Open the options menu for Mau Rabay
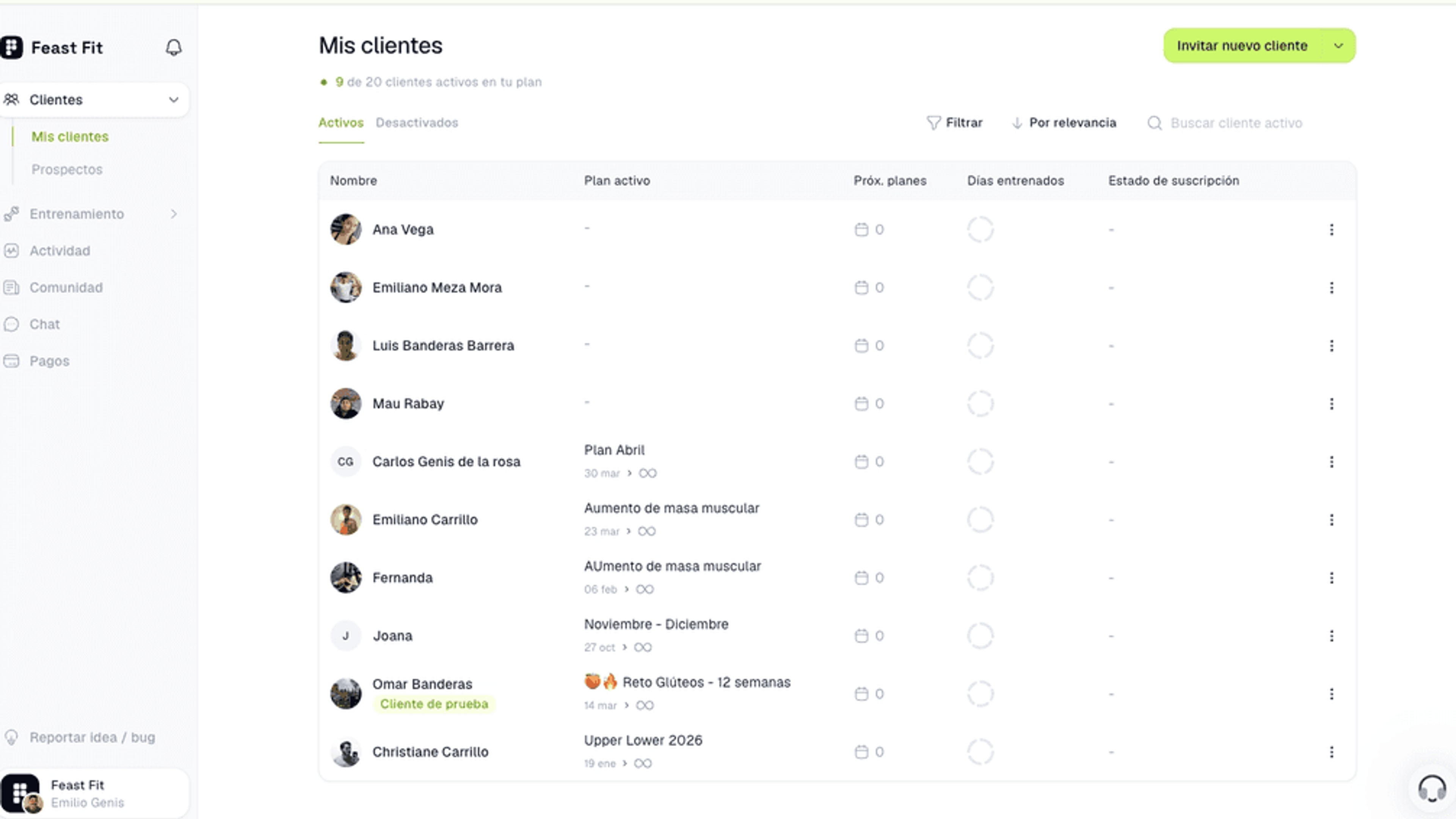This screenshot has height=819, width=1456. [x=1331, y=403]
